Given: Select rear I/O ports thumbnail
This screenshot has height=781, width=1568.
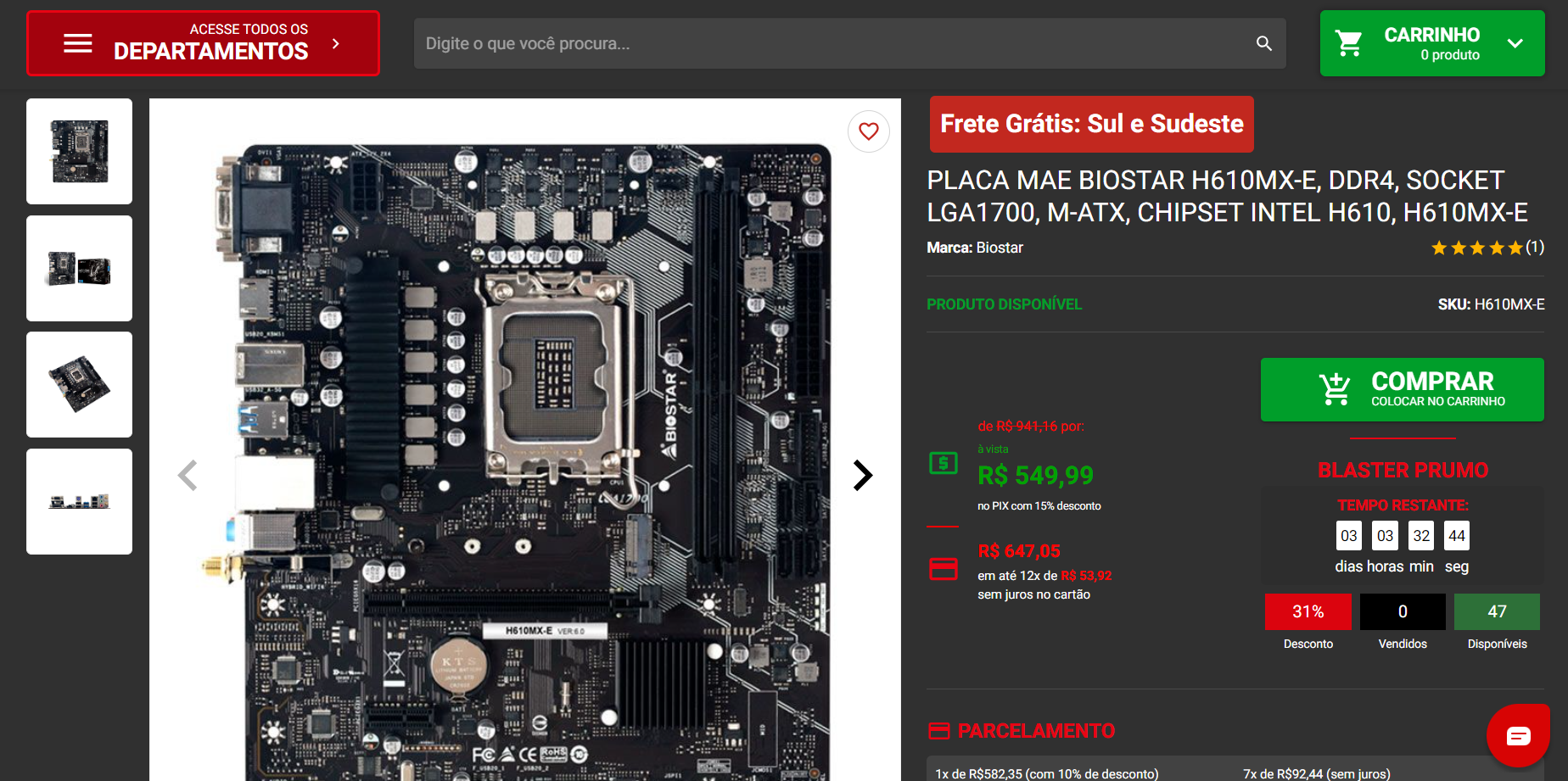Looking at the screenshot, I should (x=79, y=501).
